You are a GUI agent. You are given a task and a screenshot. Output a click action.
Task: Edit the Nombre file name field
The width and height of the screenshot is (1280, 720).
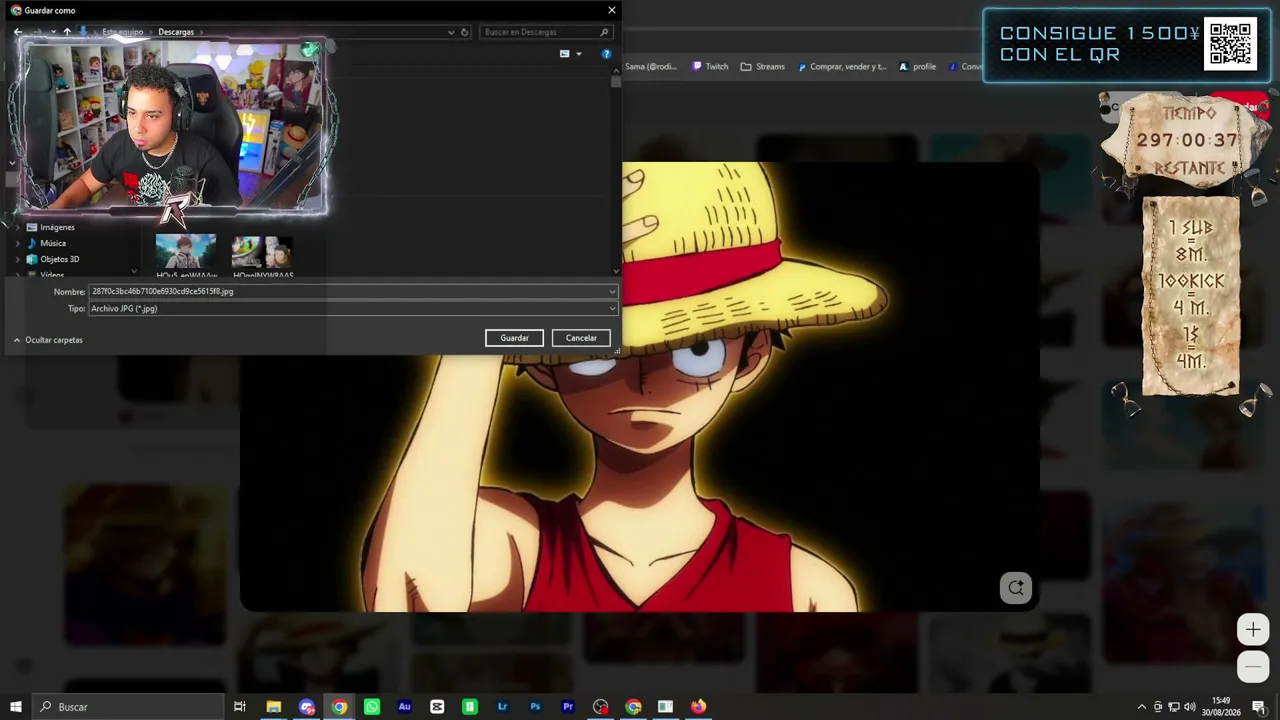pyautogui.click(x=348, y=291)
